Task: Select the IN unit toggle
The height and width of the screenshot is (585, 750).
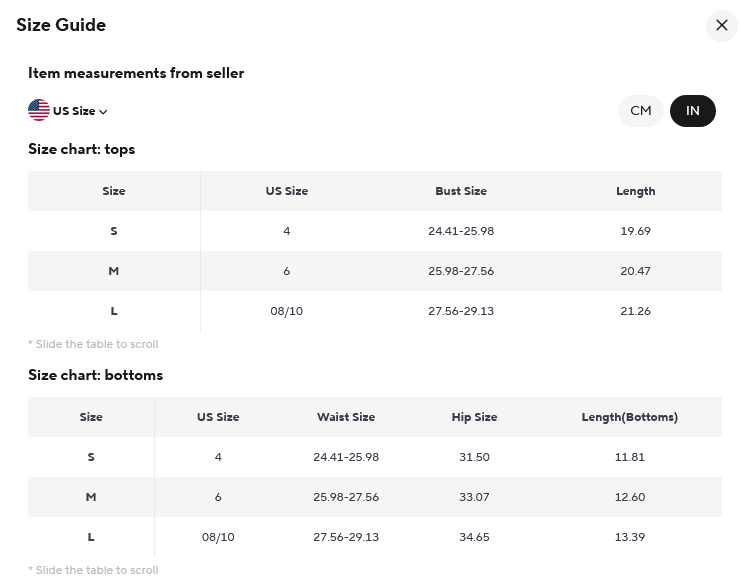Action: click(693, 111)
